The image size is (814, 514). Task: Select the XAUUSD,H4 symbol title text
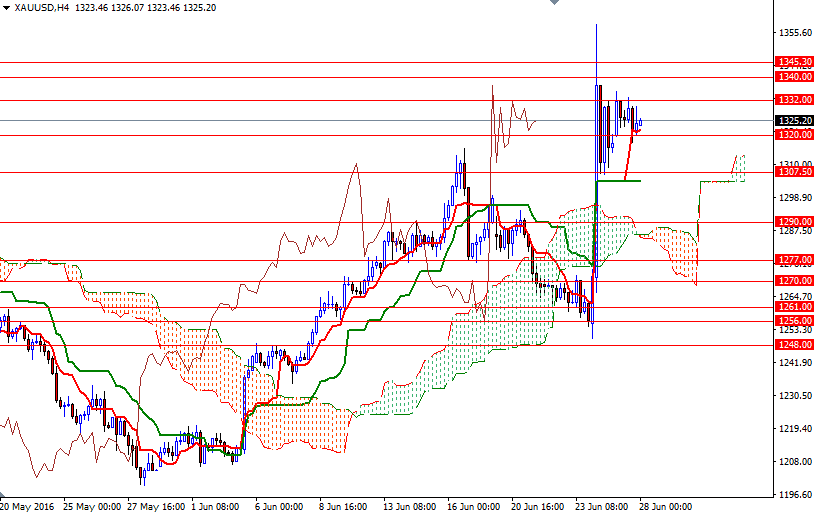(x=42, y=7)
